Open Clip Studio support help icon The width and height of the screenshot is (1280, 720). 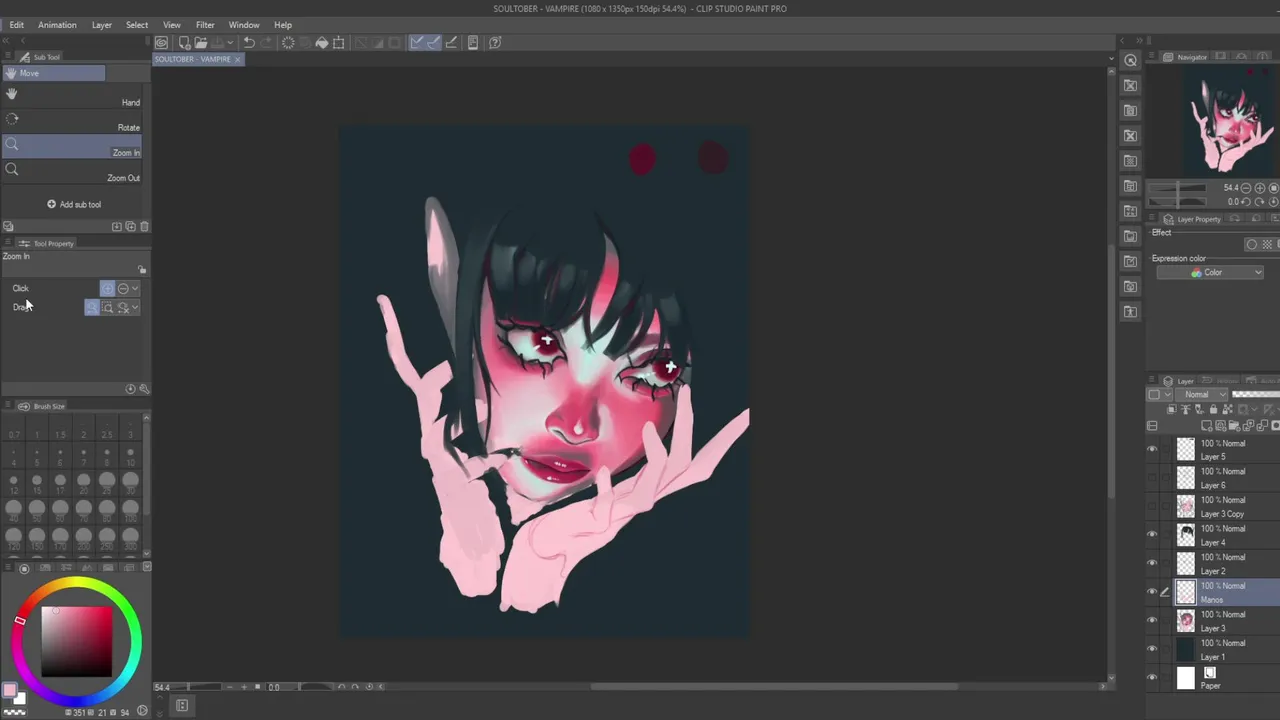(496, 43)
